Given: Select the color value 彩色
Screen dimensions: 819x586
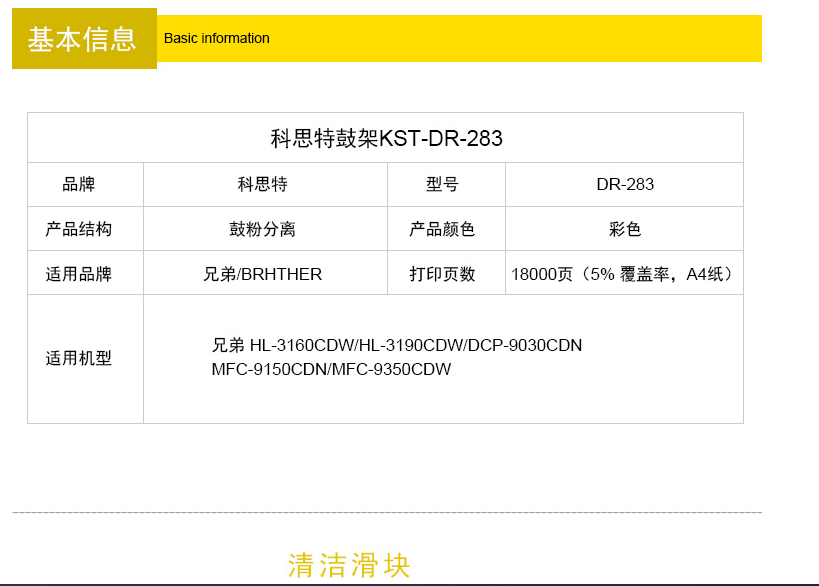Looking at the screenshot, I should [625, 229].
